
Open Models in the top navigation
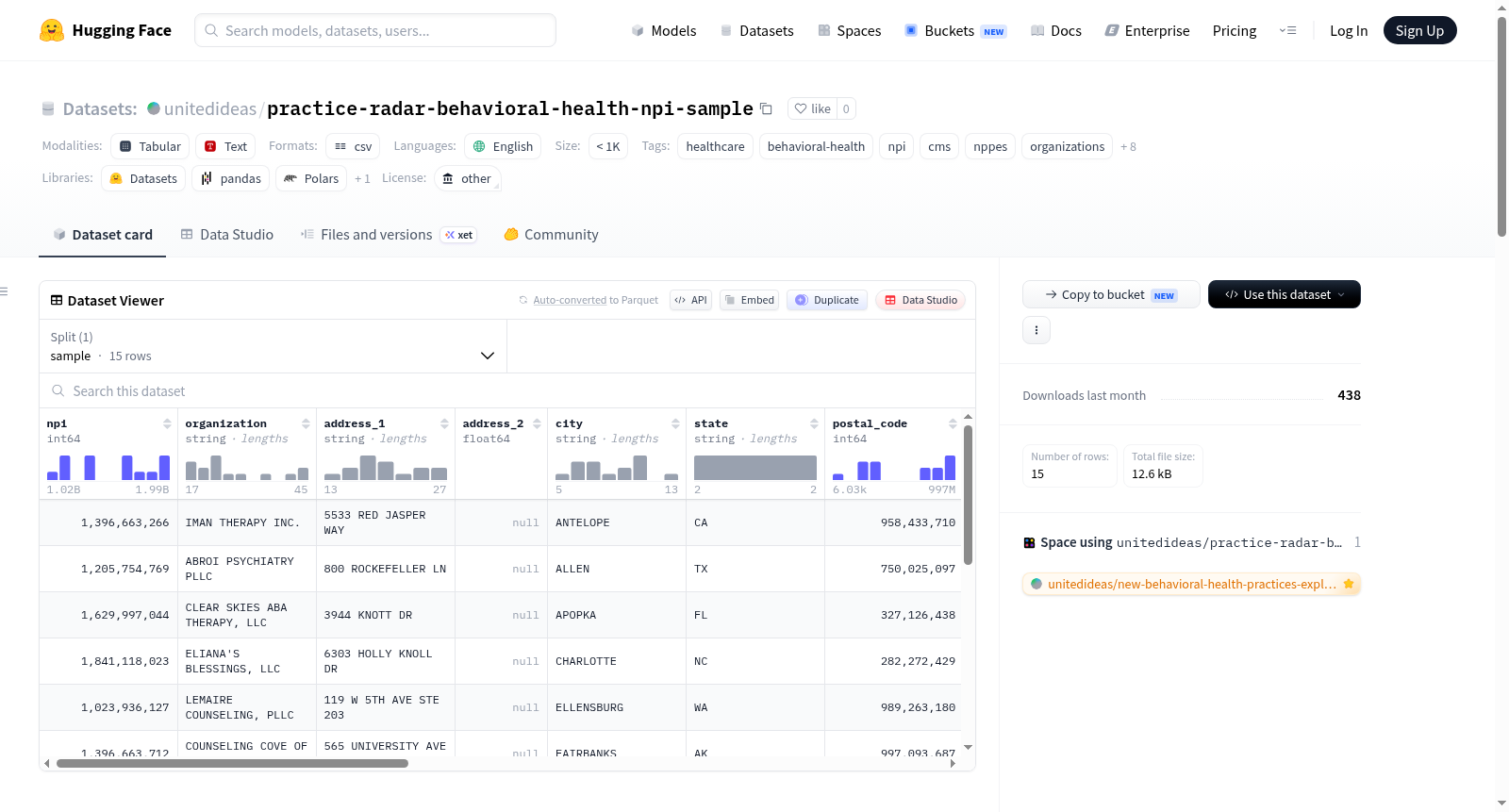(x=664, y=30)
